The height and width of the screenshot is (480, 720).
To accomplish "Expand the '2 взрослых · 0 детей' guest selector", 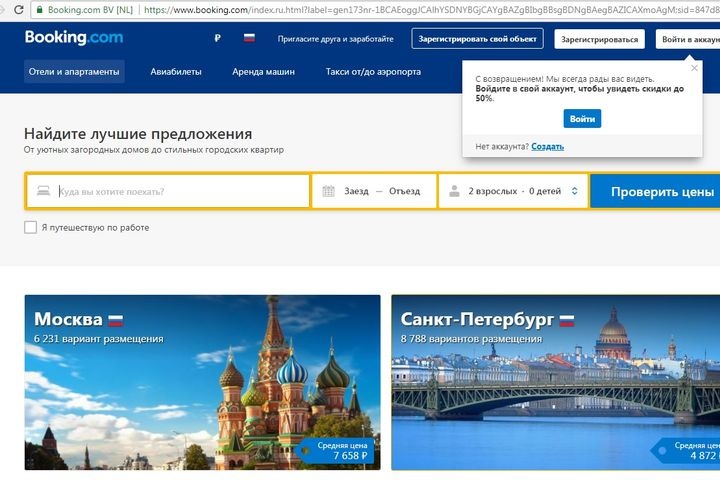I will (513, 191).
